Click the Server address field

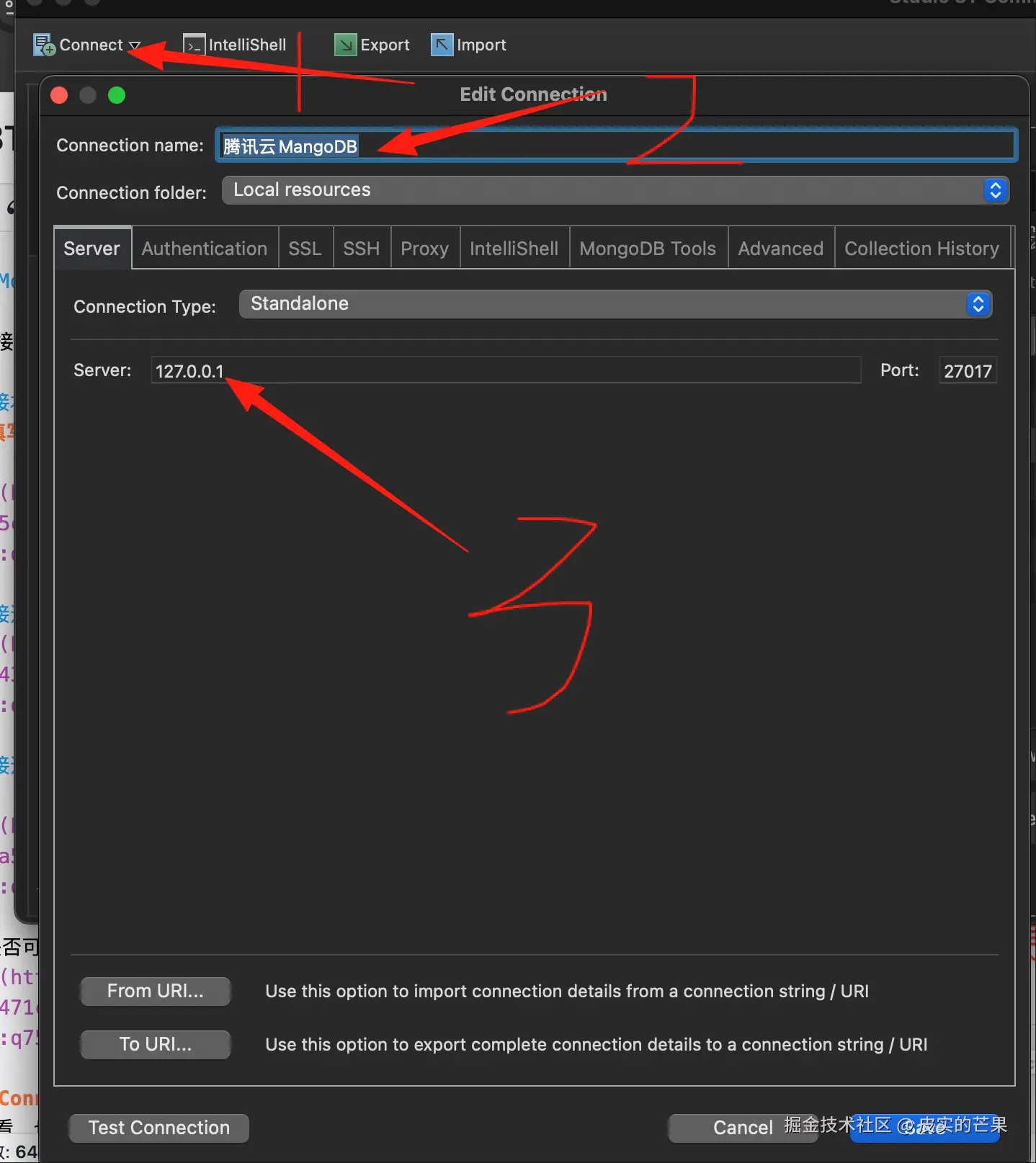[x=506, y=370]
